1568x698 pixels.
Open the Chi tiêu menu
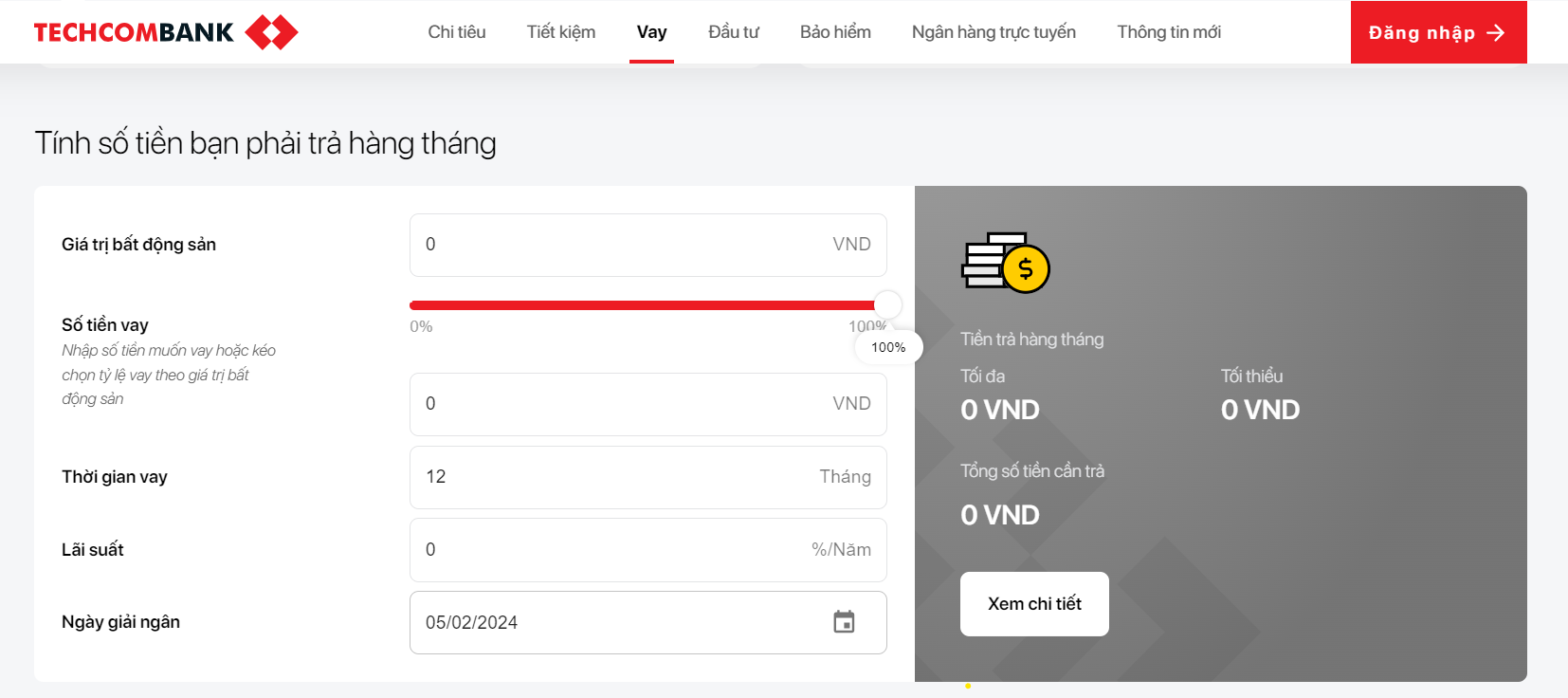tap(457, 32)
